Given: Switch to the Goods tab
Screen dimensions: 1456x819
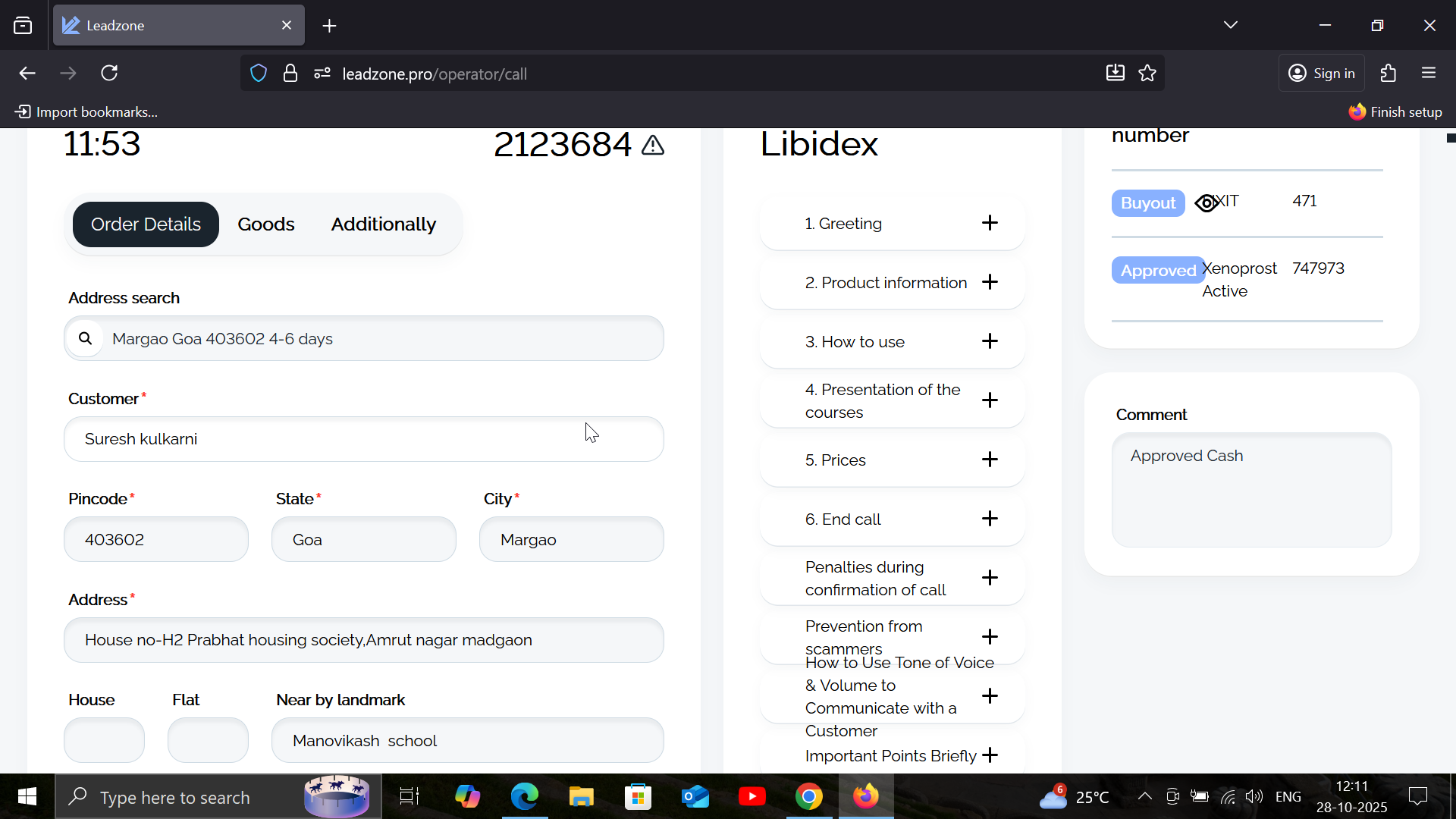Looking at the screenshot, I should 265,224.
